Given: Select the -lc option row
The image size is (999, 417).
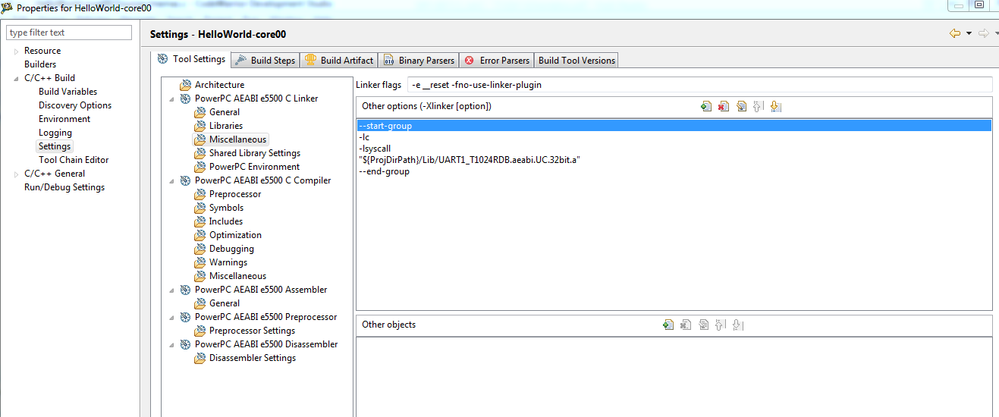Looking at the screenshot, I should pos(674,137).
